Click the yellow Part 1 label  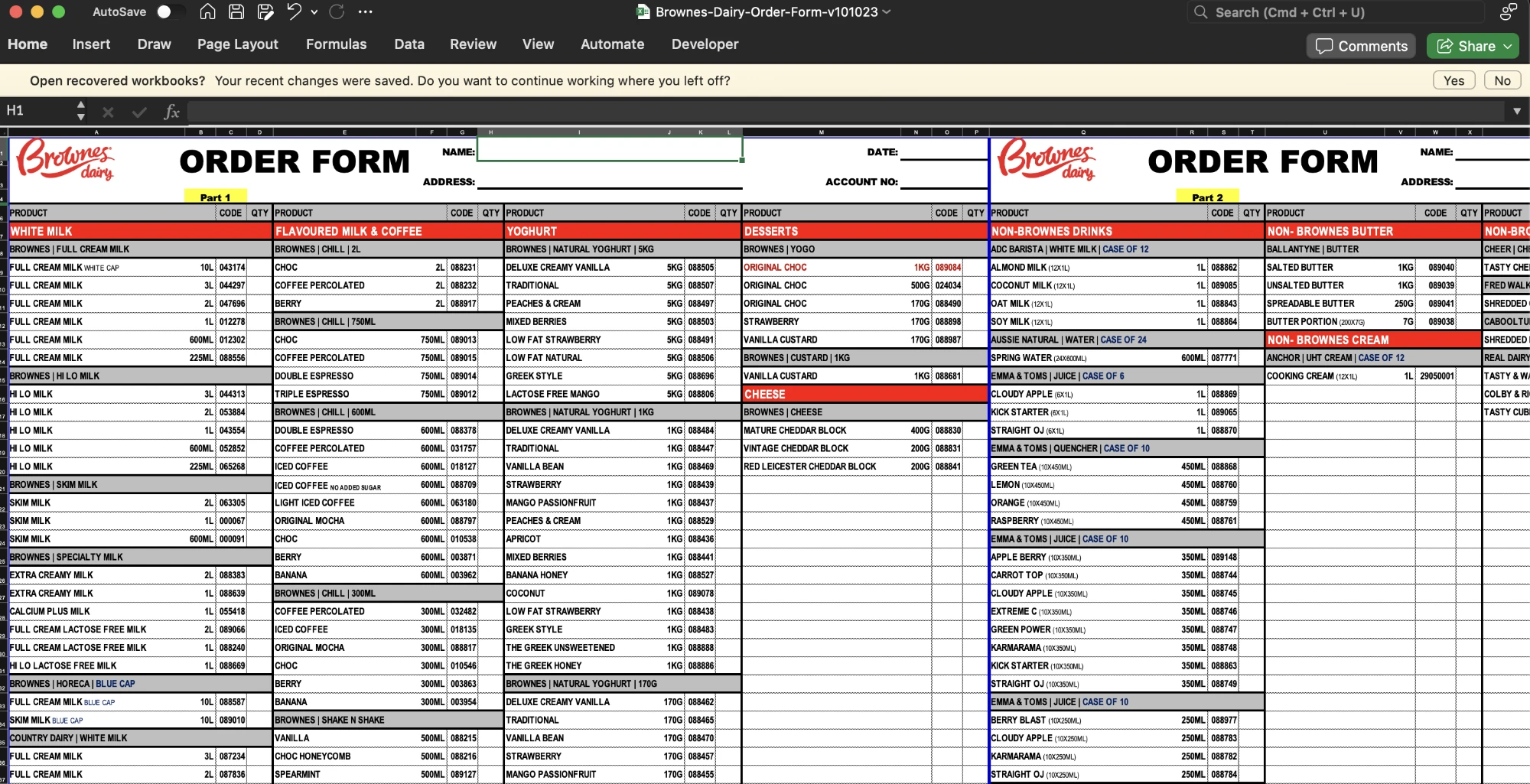[x=215, y=197]
